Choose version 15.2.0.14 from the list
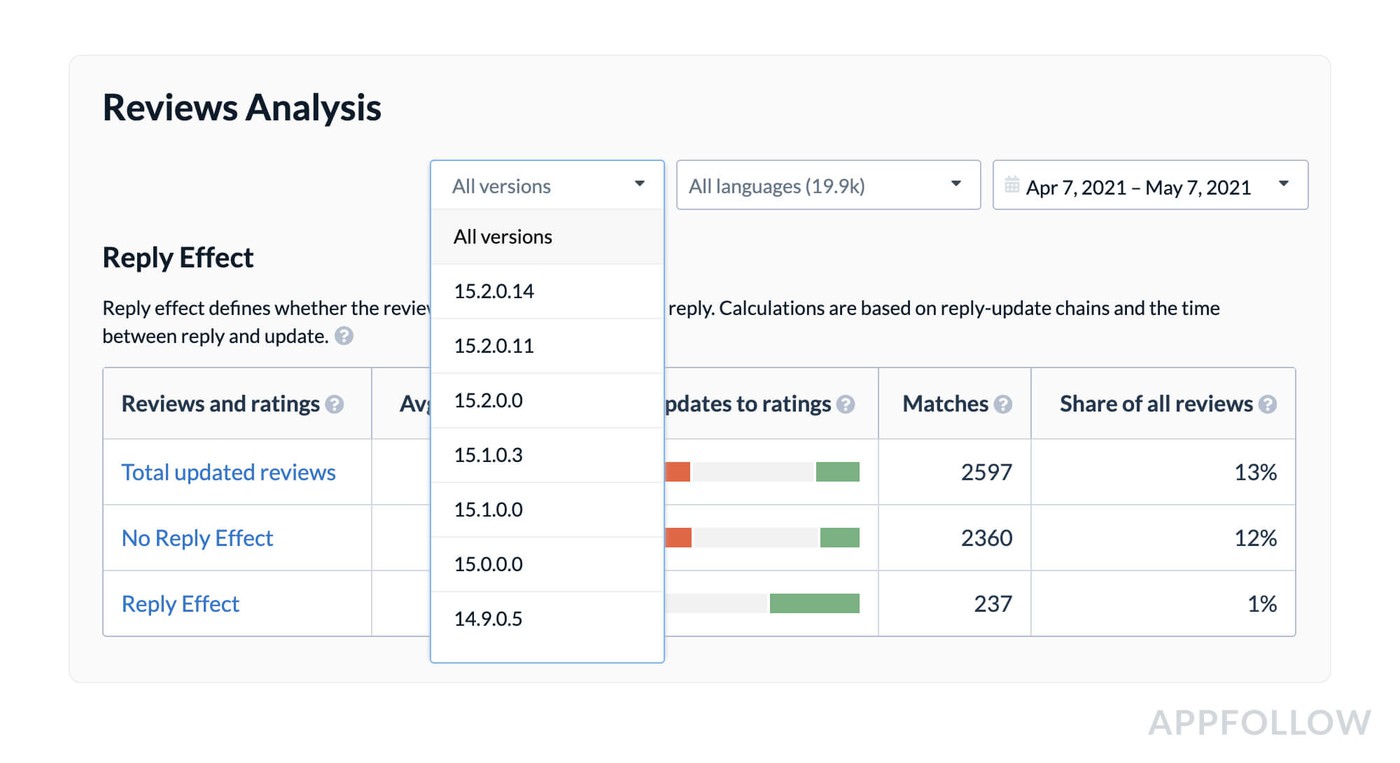 click(x=494, y=291)
